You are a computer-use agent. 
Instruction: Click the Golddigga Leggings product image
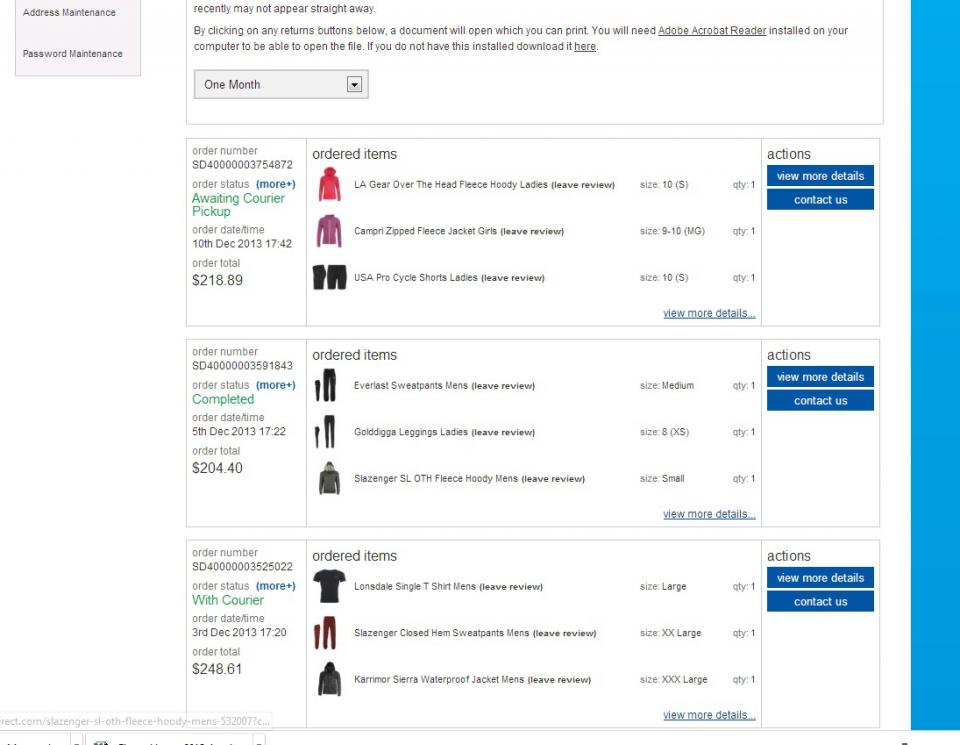326,432
